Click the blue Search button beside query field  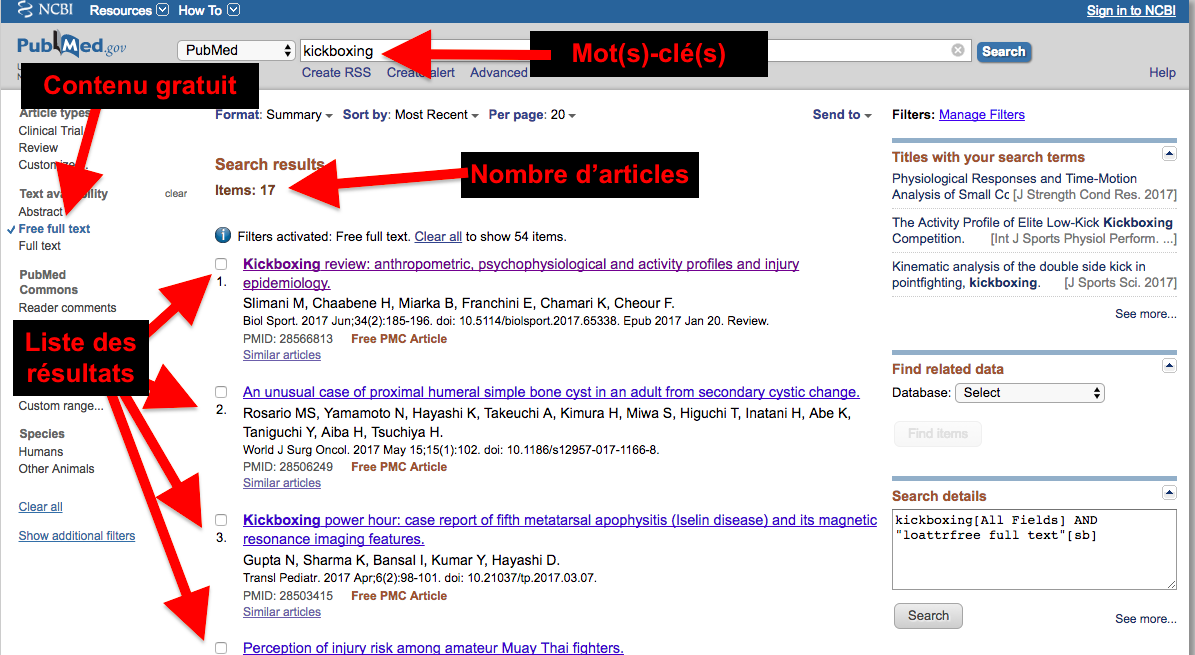click(1003, 51)
